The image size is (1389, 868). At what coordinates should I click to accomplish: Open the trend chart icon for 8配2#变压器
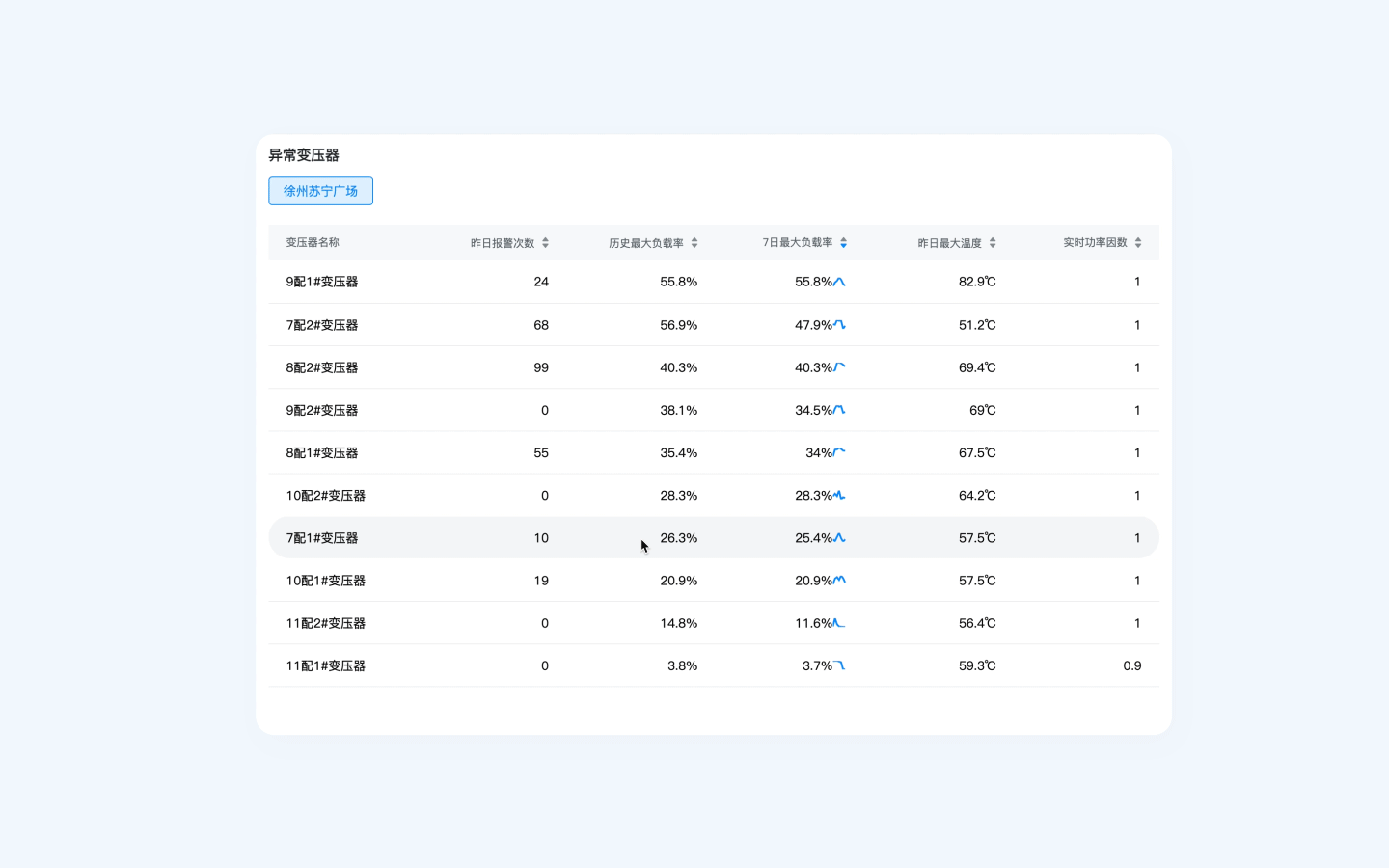[x=839, y=367]
